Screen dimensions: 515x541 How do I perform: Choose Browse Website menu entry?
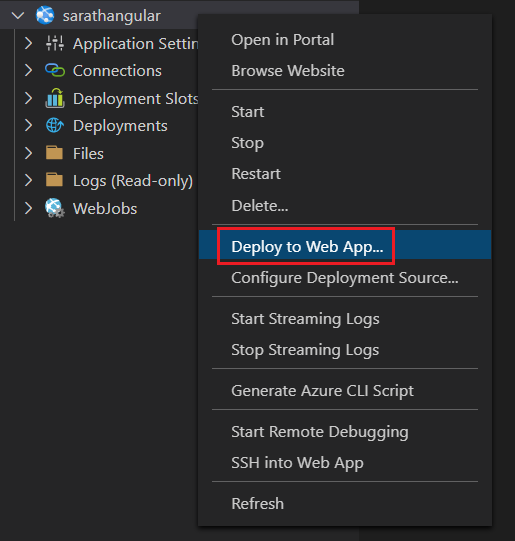(345, 71)
